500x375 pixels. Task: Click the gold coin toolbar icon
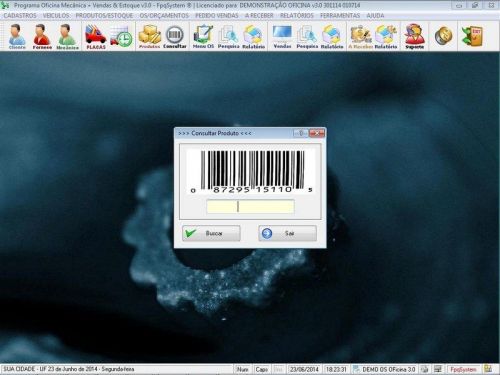pyautogui.click(x=444, y=35)
